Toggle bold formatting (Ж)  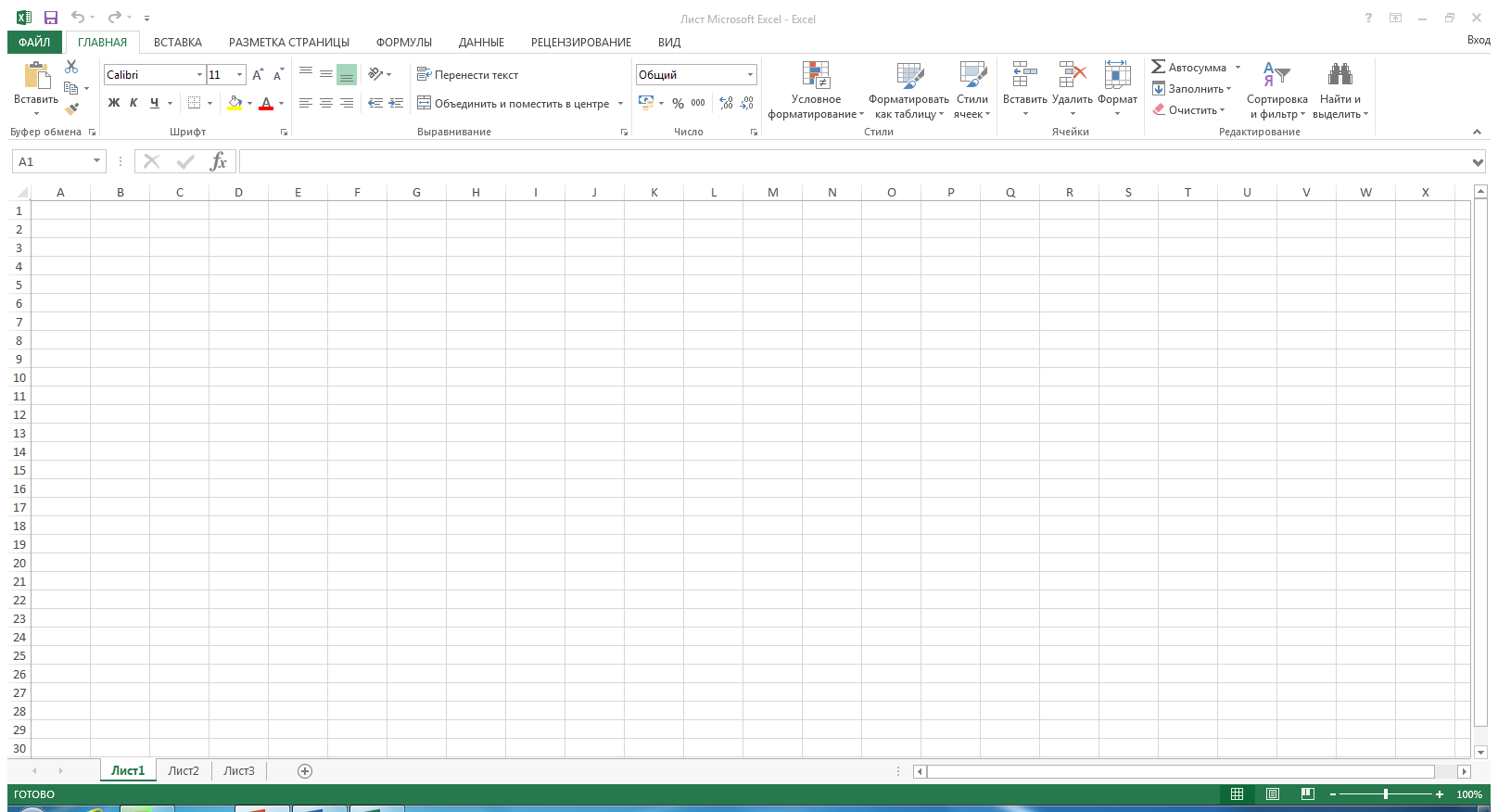114,103
